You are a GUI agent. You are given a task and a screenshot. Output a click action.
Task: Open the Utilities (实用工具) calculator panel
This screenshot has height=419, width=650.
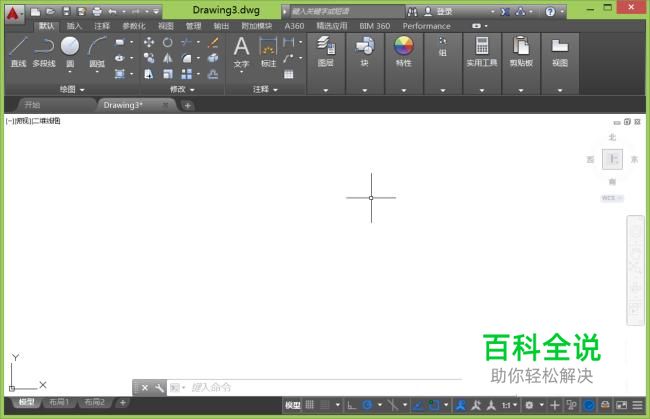[x=481, y=50]
